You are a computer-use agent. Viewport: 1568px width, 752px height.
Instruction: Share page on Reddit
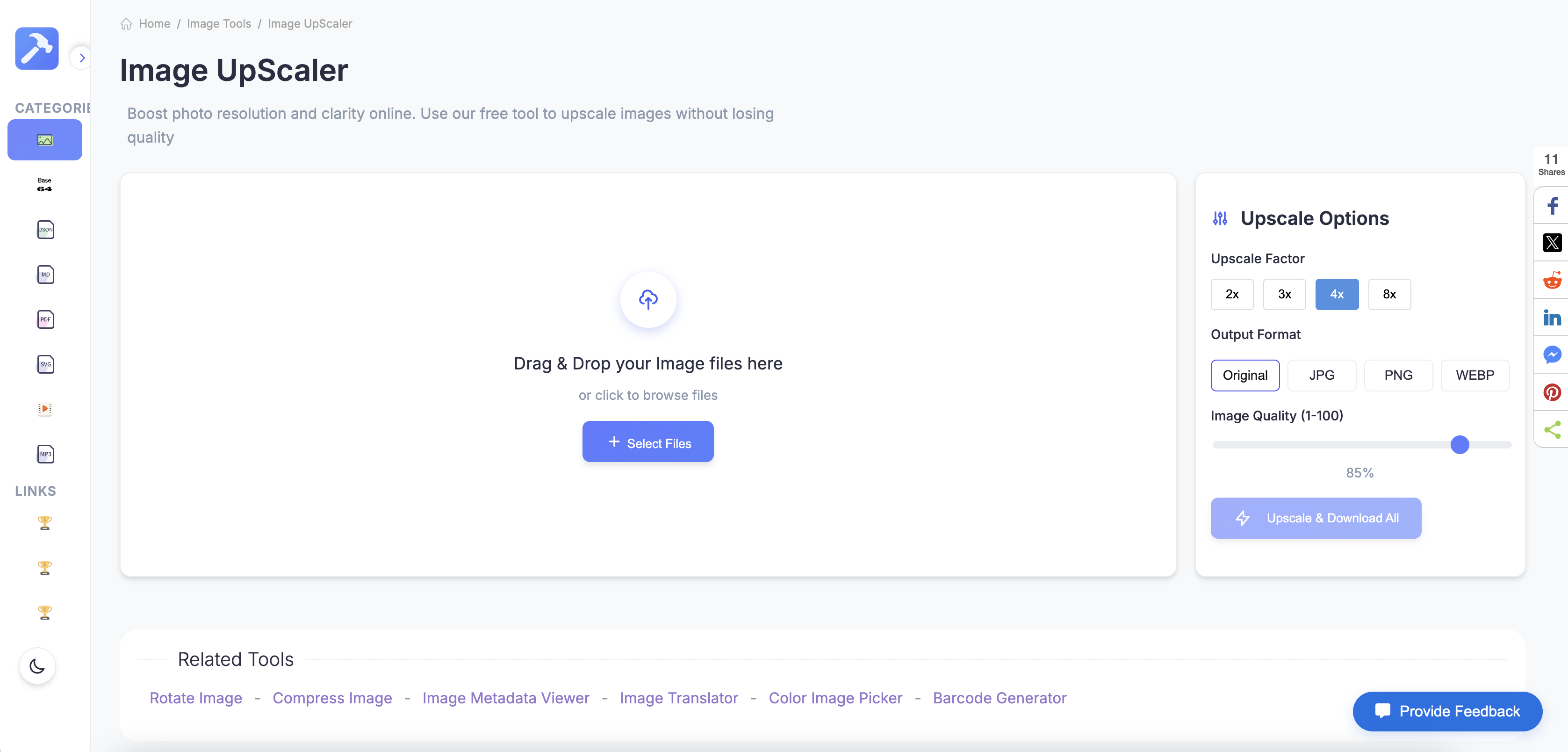click(x=1552, y=280)
